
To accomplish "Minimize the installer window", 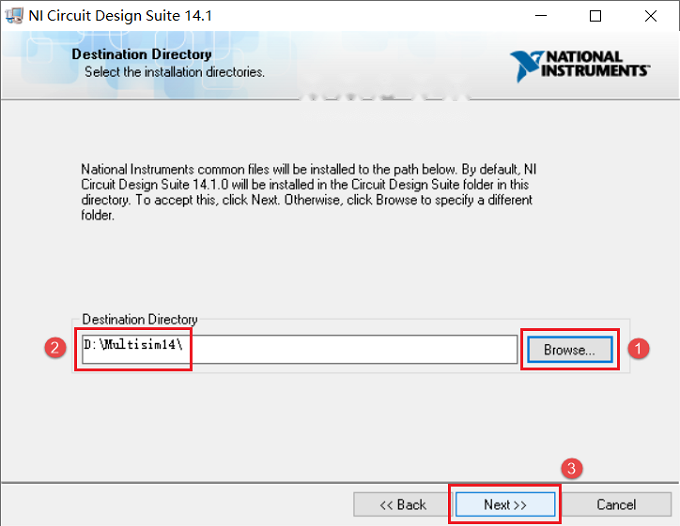I will (541, 16).
